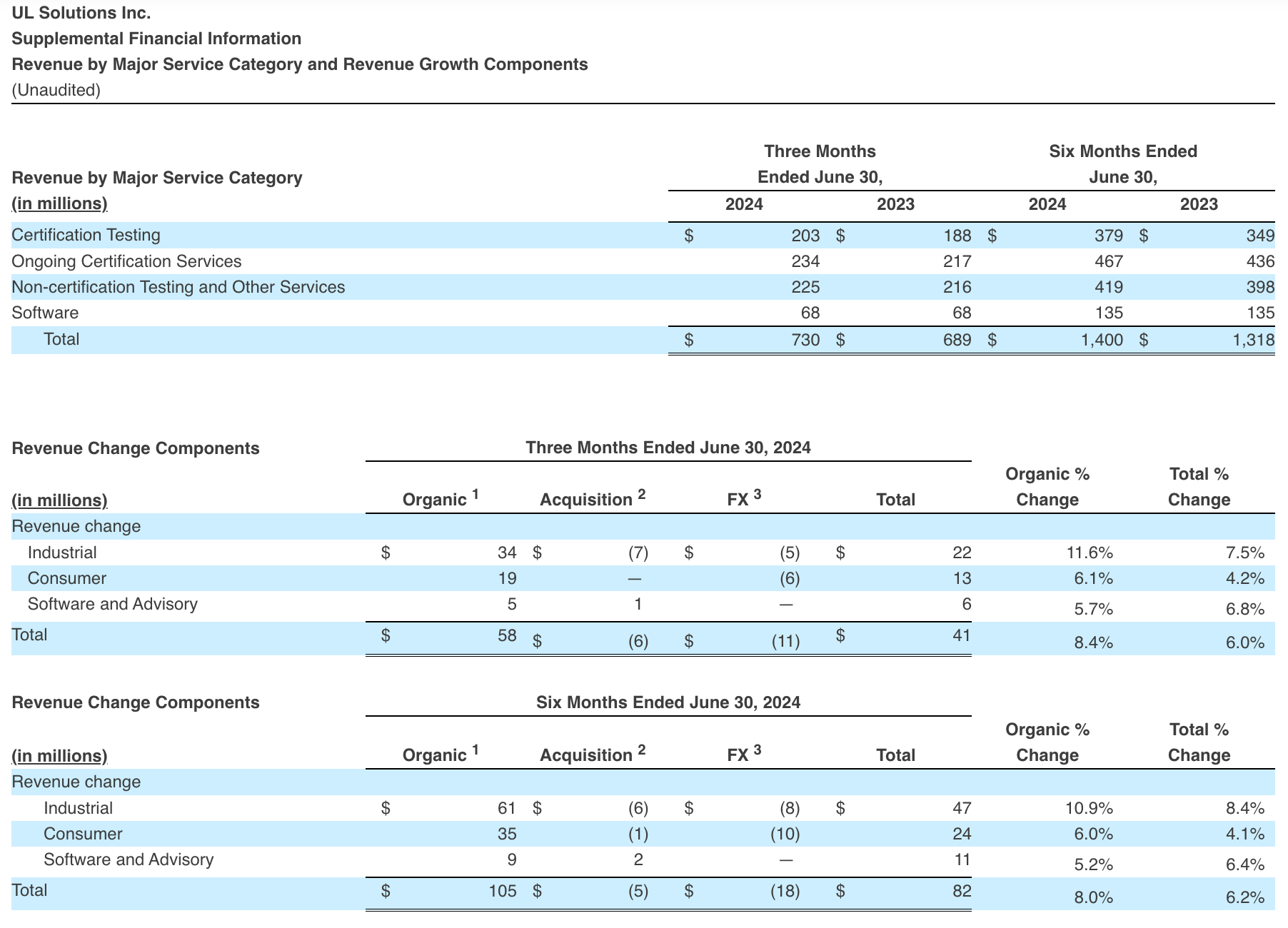Image resolution: width=1288 pixels, height=928 pixels.
Task: Click the '(Unaudited)' label
Action: point(56,90)
